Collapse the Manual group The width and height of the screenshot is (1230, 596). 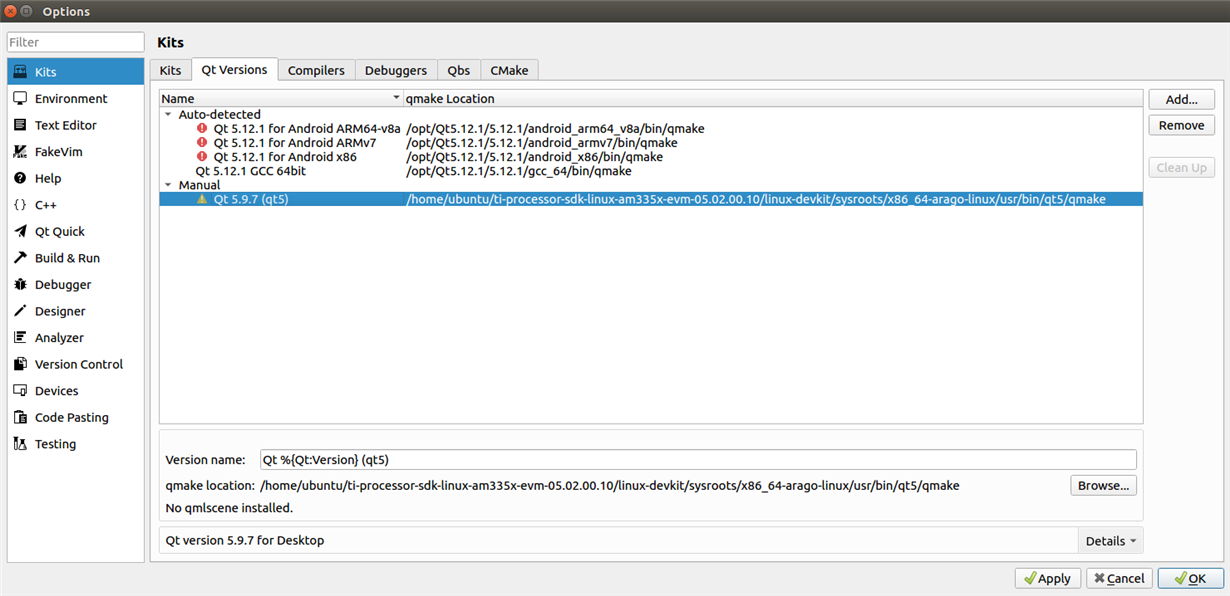click(x=168, y=185)
